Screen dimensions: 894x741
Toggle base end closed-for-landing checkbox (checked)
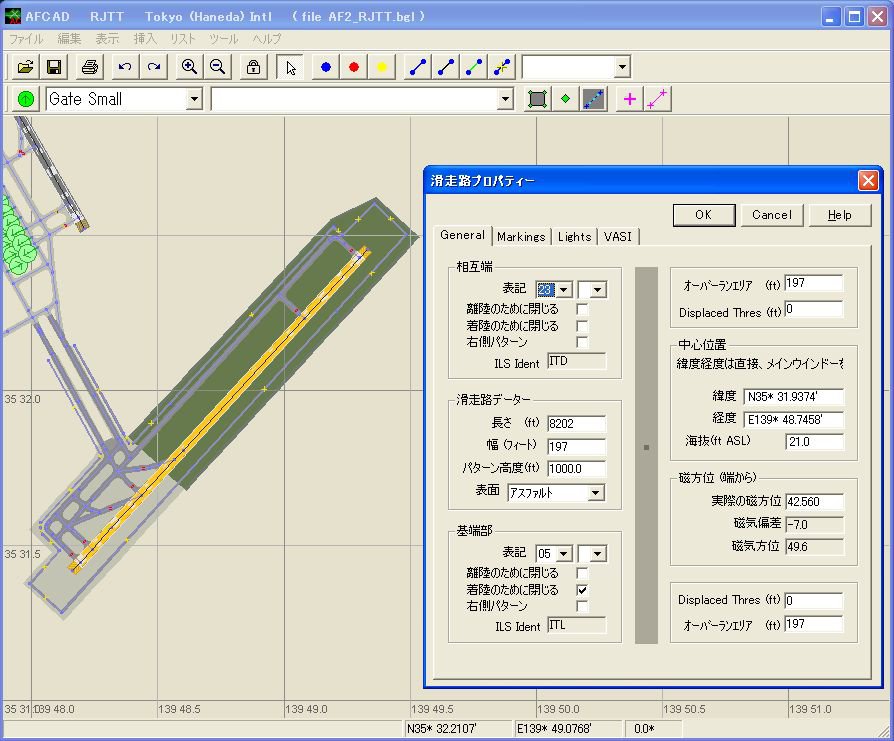[x=582, y=590]
